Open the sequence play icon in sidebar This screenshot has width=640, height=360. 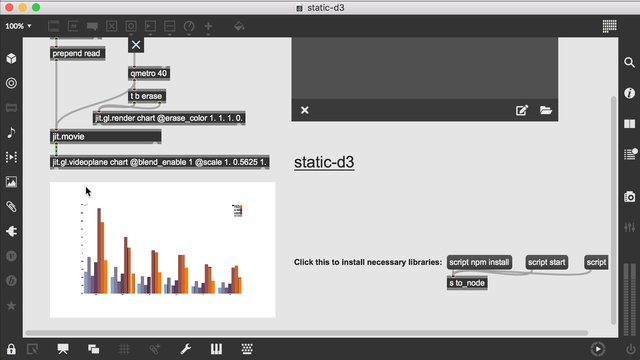(x=11, y=157)
